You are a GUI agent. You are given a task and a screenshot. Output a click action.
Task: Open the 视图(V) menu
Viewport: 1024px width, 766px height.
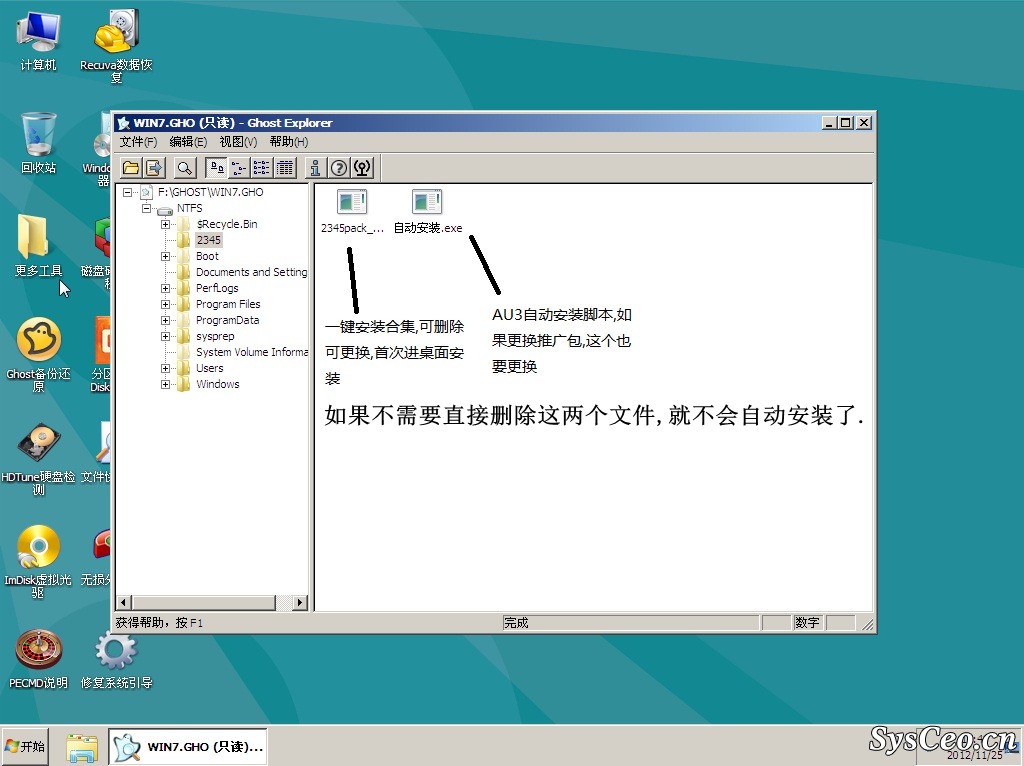click(x=238, y=142)
